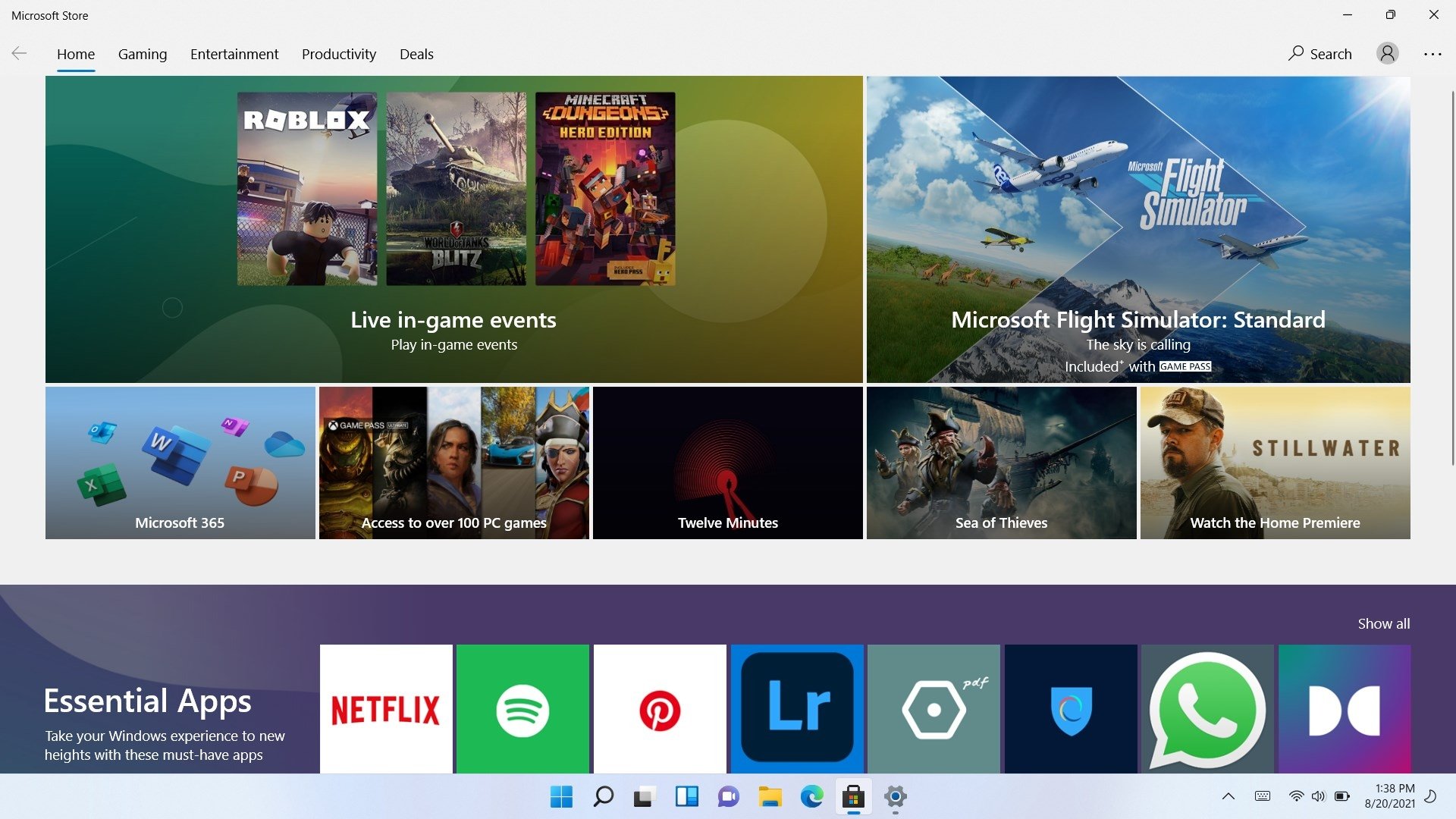Open the Pinterest app page
The width and height of the screenshot is (1456, 819).
[x=659, y=710]
